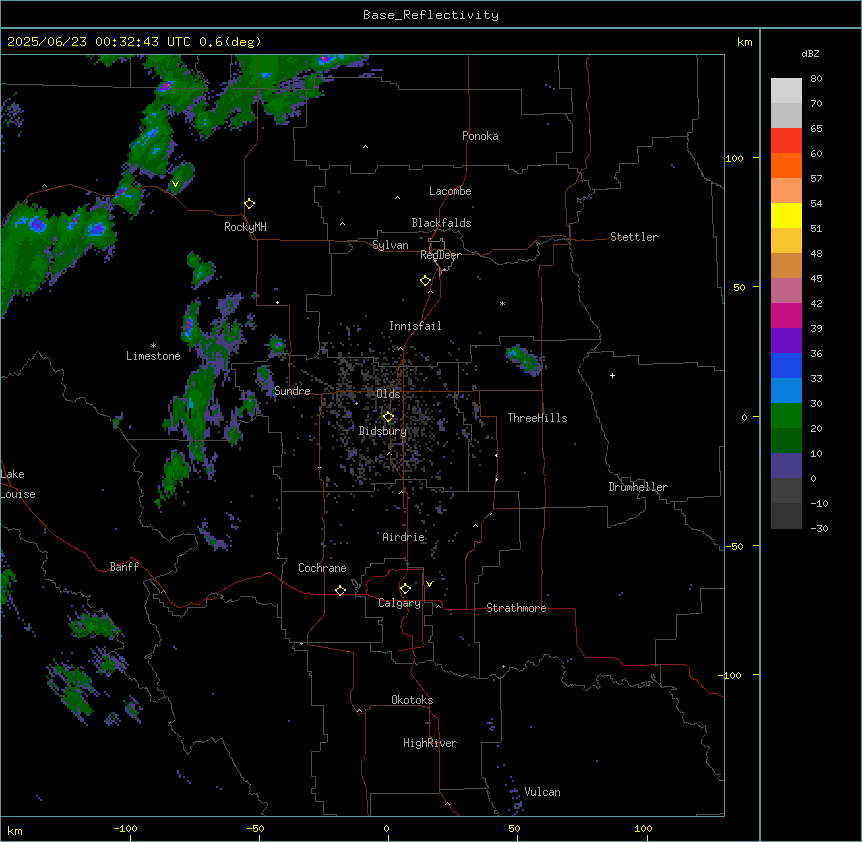
Task: Click the -30 value in dBZ legend
Action: 819,528
